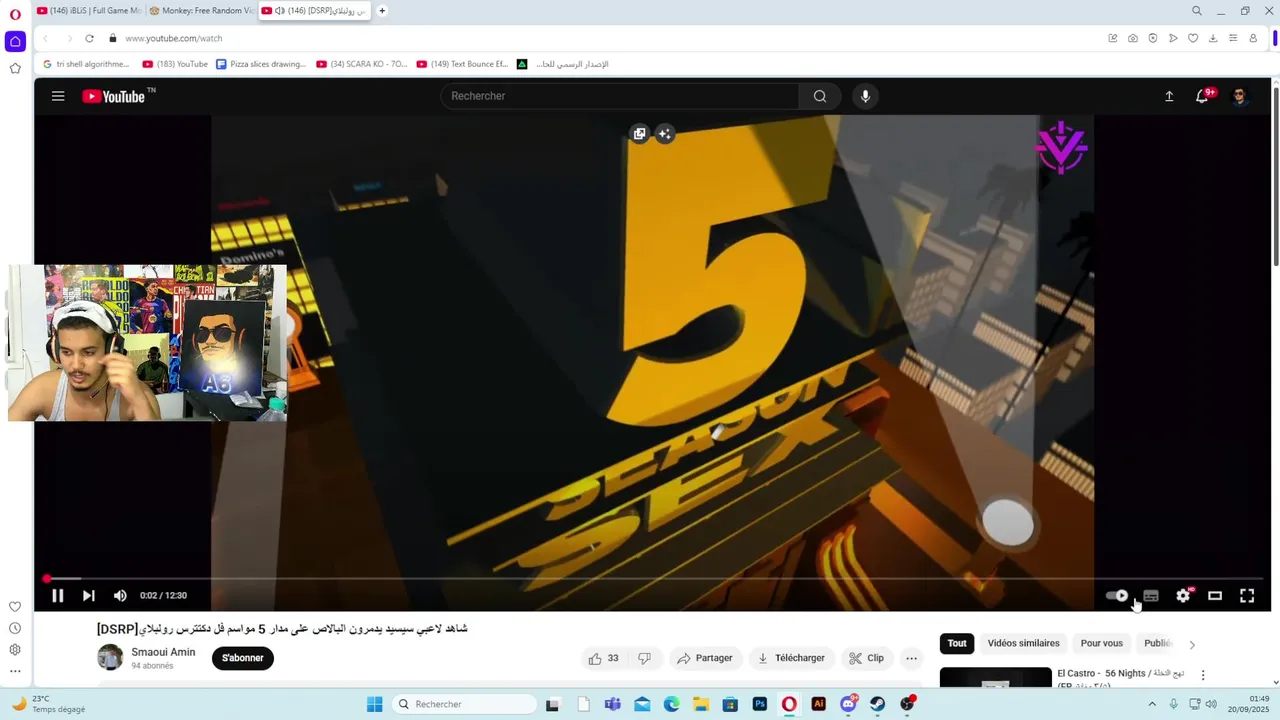
Task: Open the YouTube account avatar menu
Action: tap(1240, 96)
